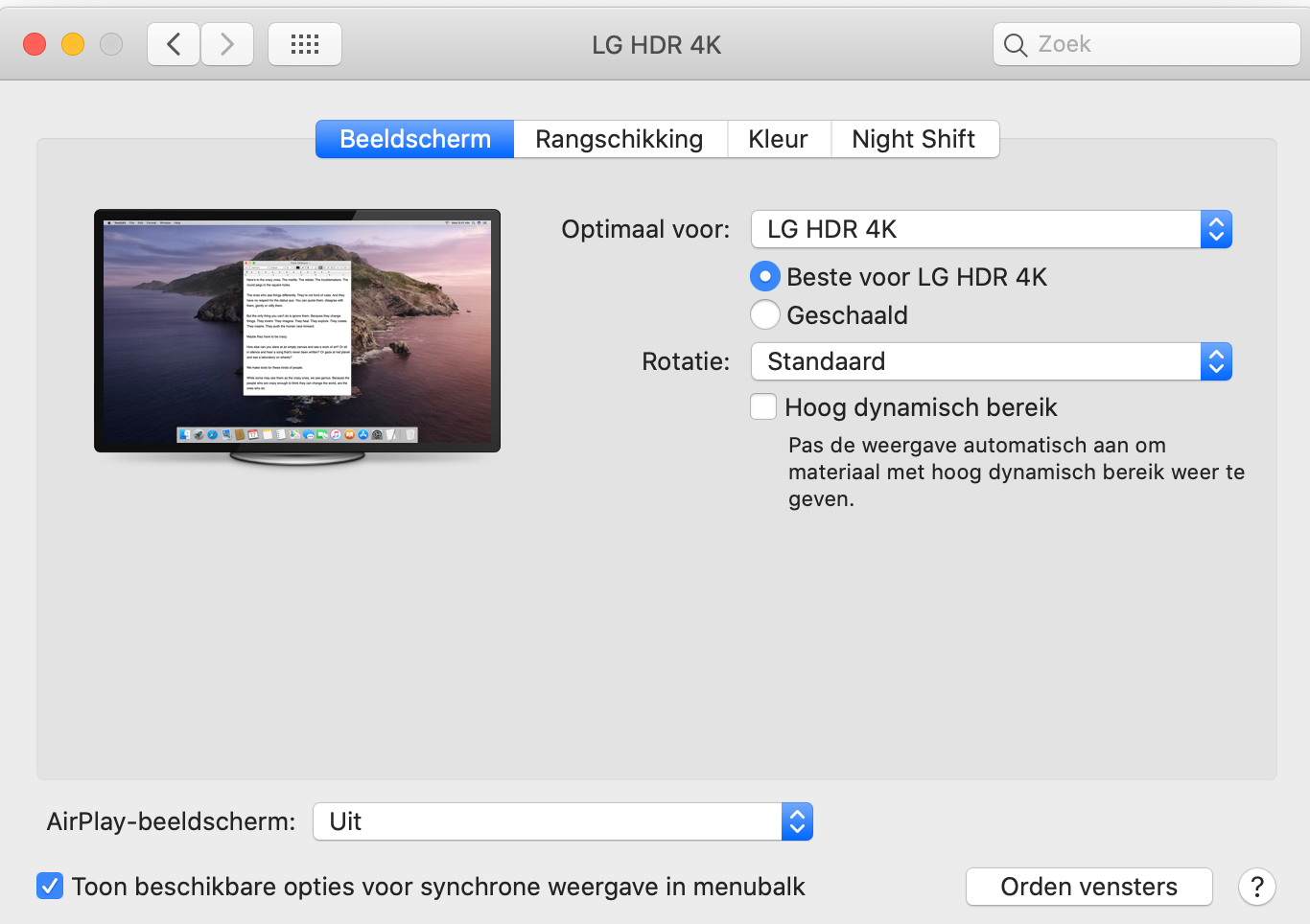Open the Rotatie dropdown
Image resolution: width=1310 pixels, height=924 pixels.
992,361
